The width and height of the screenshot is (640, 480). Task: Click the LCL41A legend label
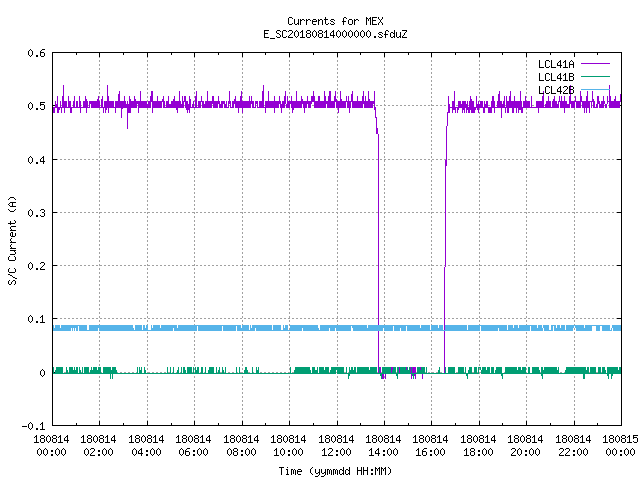pyautogui.click(x=556, y=64)
